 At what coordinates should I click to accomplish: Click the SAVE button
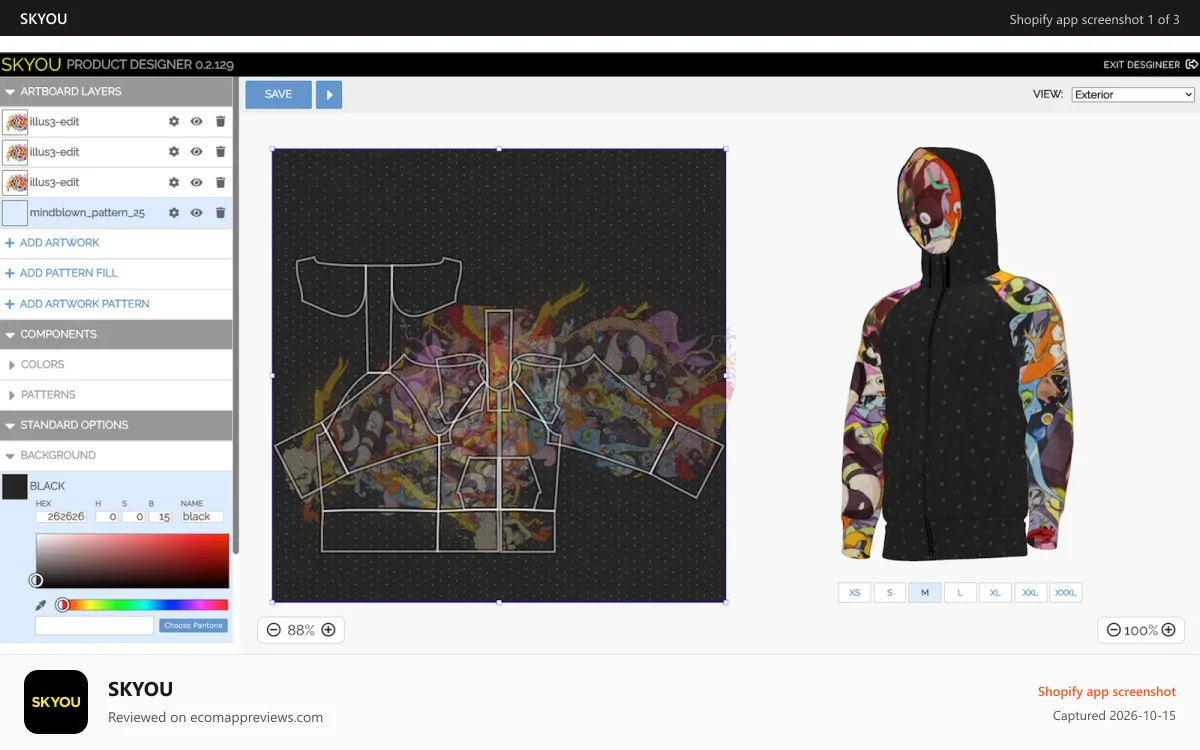tap(278, 94)
